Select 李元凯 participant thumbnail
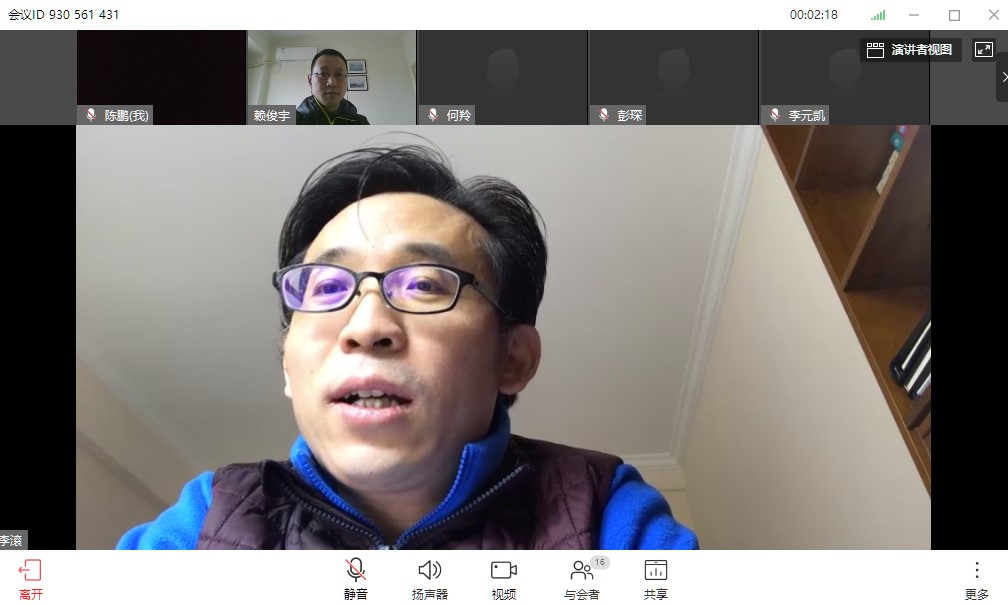The image size is (1008, 605). point(845,77)
